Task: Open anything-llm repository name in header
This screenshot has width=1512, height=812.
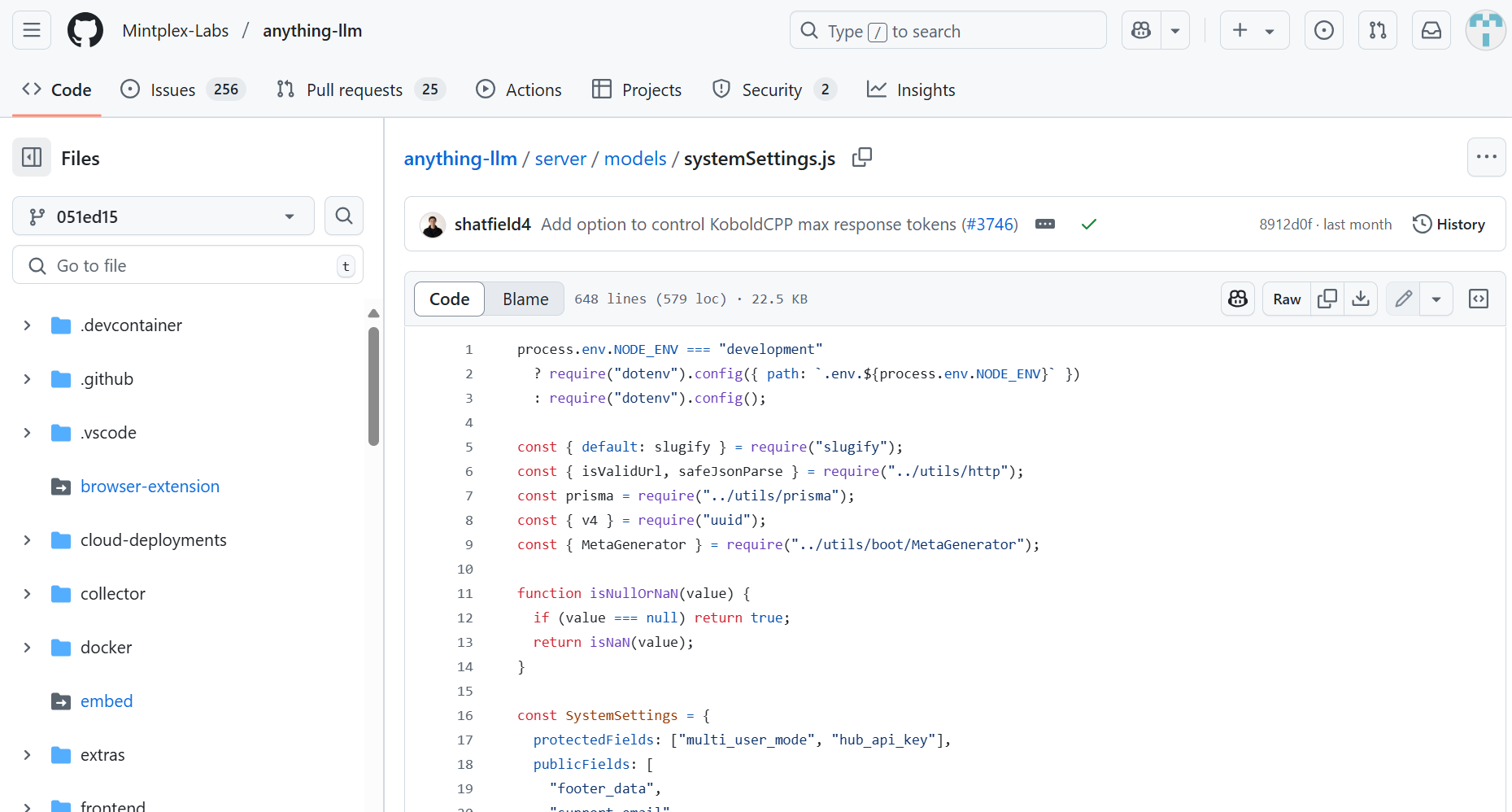Action: tap(312, 31)
